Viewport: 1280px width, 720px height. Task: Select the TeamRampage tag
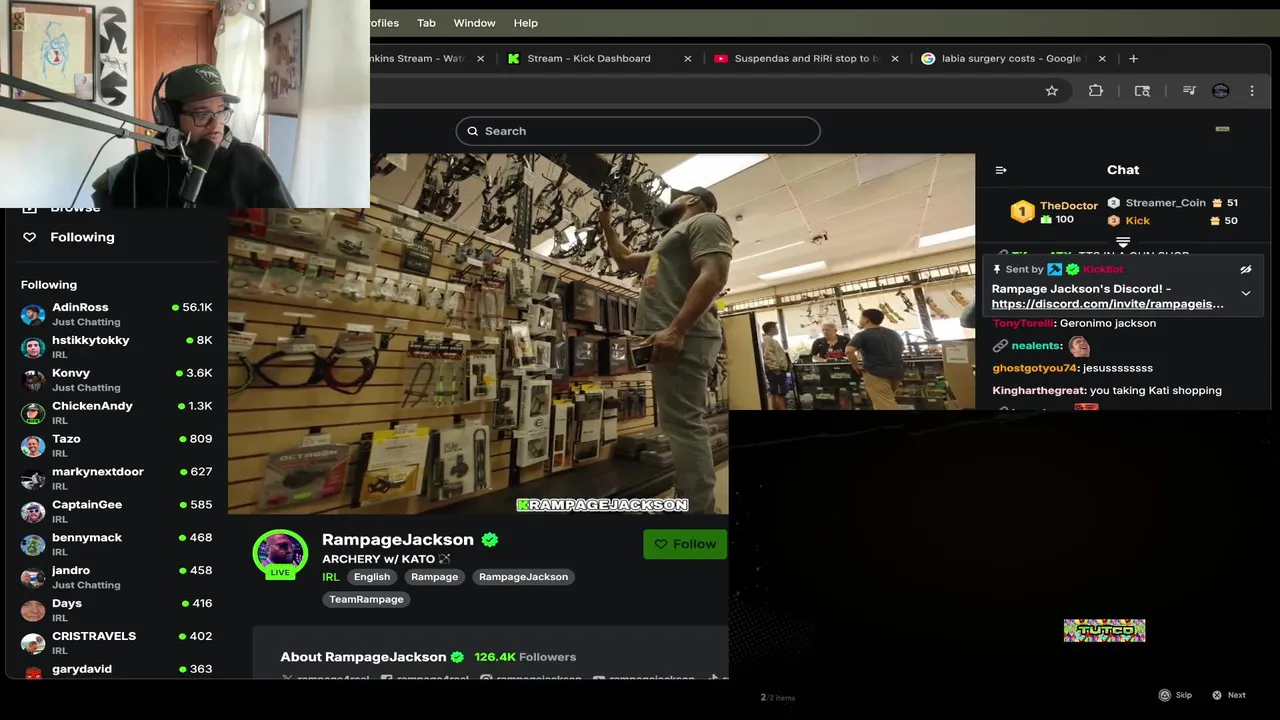click(x=366, y=600)
